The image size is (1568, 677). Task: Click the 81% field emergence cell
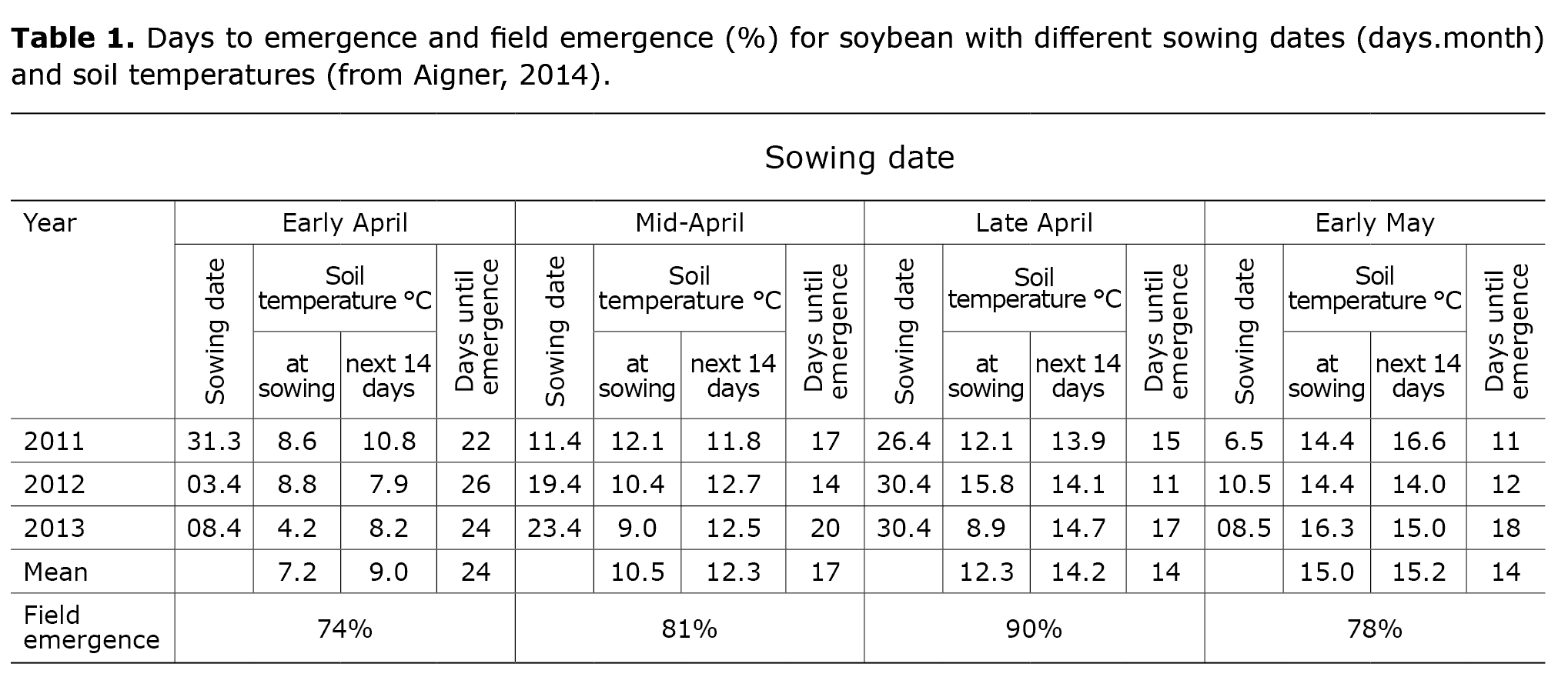(690, 629)
